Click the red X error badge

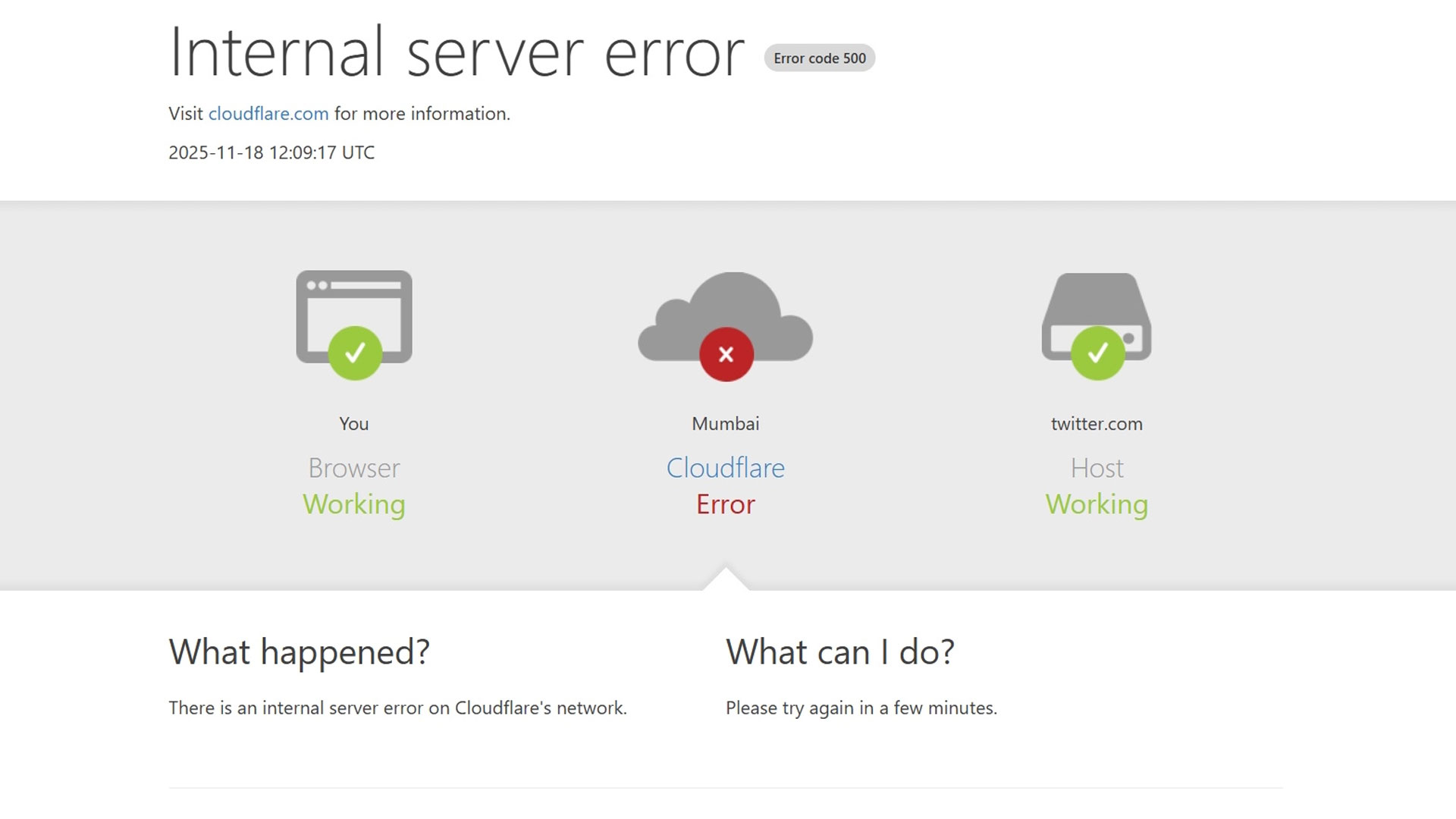(726, 354)
